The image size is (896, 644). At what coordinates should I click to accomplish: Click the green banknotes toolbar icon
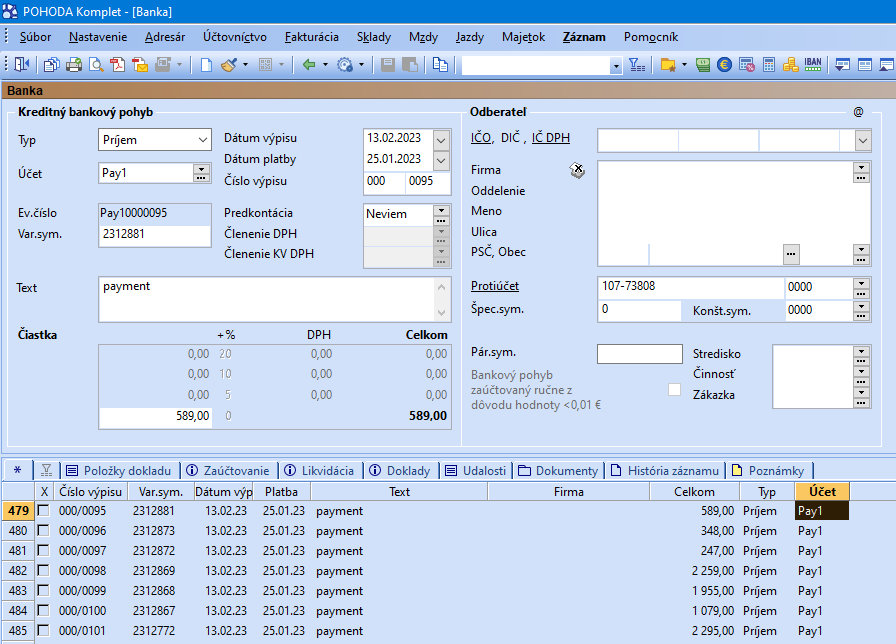tap(703, 65)
